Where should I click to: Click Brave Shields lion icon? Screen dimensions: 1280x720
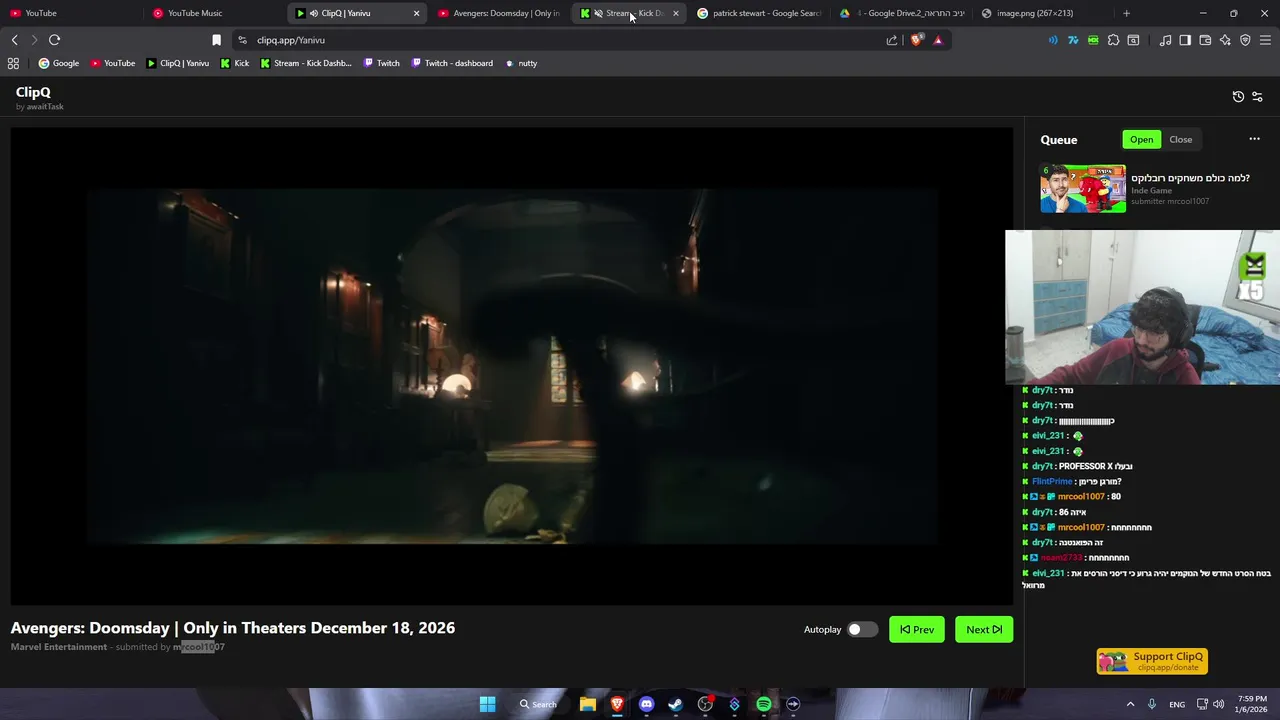[916, 40]
